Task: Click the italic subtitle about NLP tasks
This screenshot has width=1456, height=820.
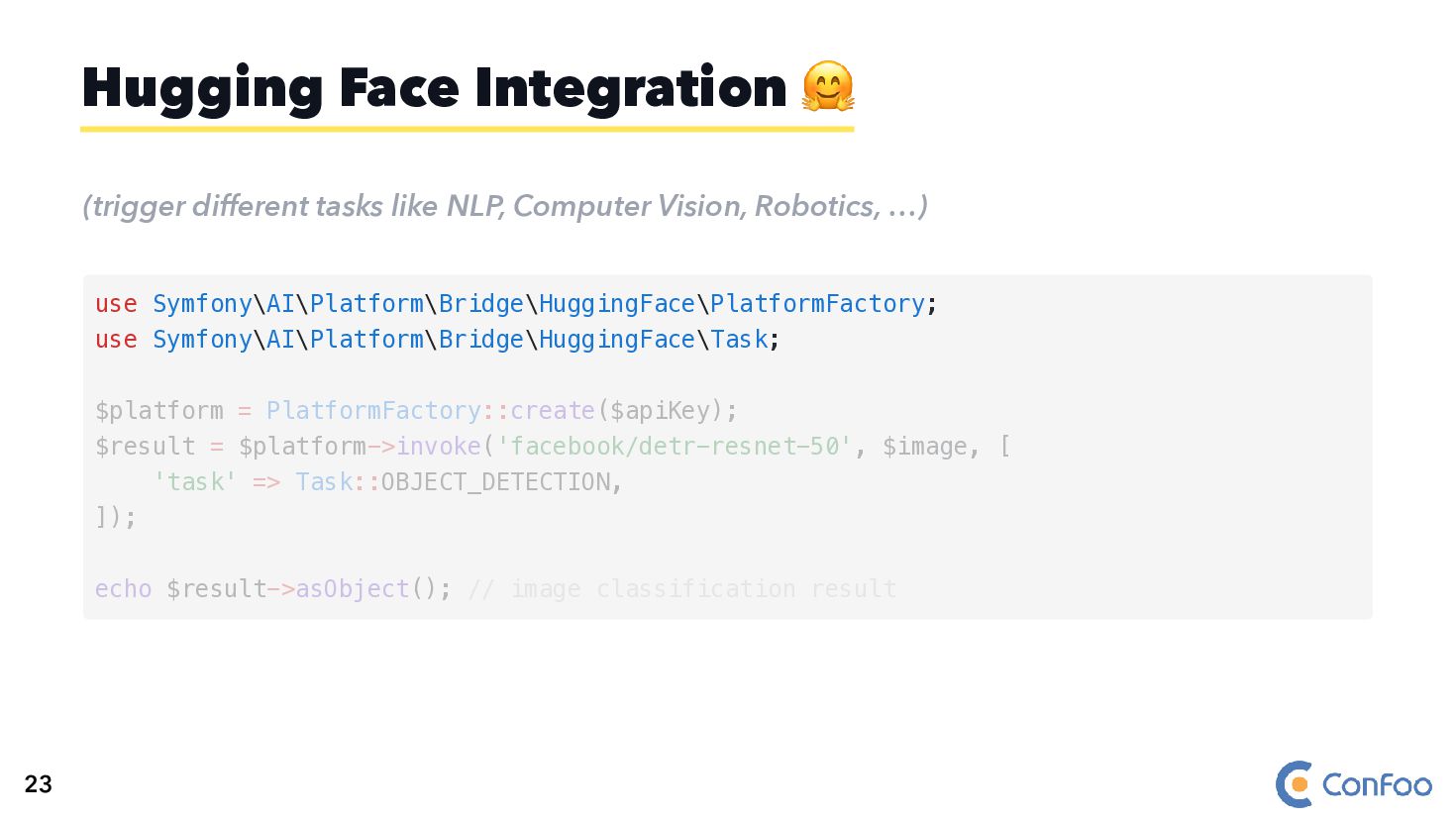Action: point(505,206)
